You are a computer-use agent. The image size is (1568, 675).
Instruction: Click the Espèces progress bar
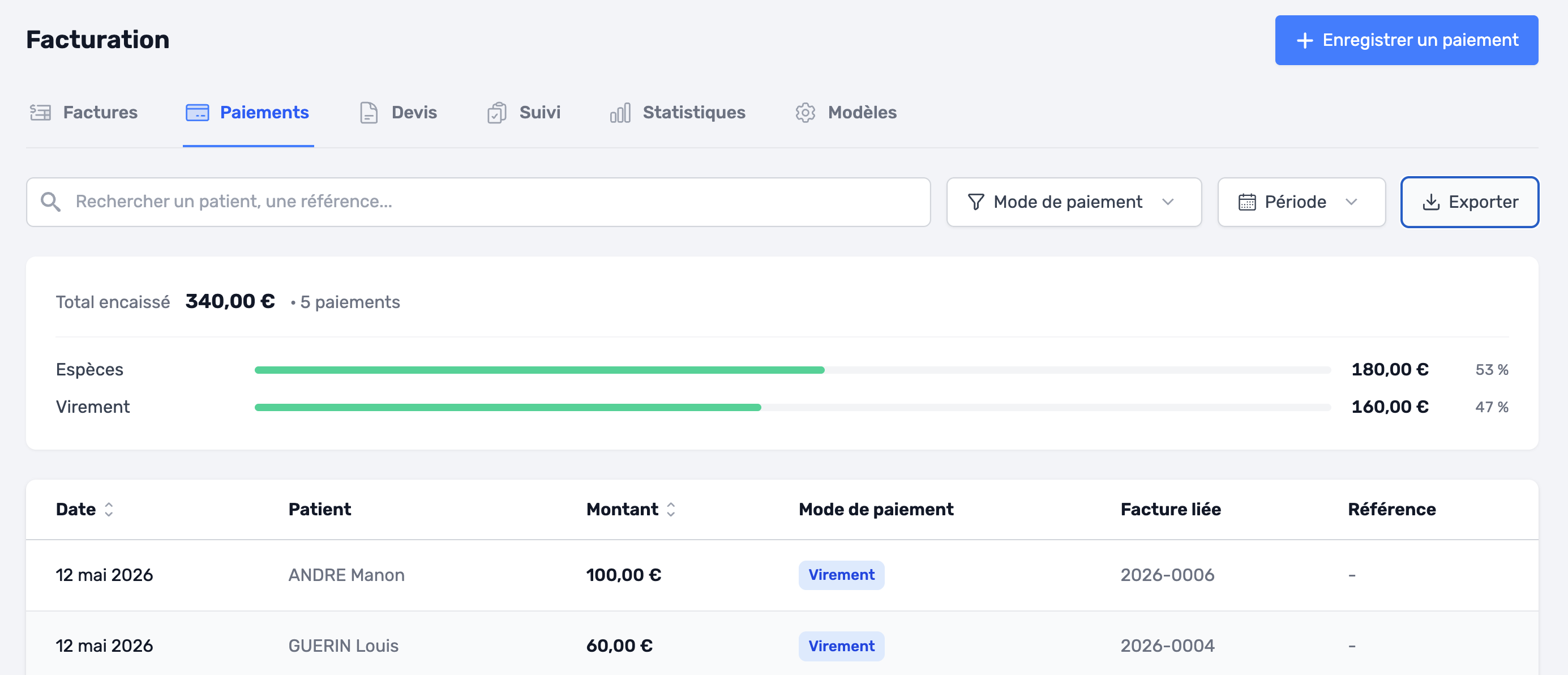point(792,370)
